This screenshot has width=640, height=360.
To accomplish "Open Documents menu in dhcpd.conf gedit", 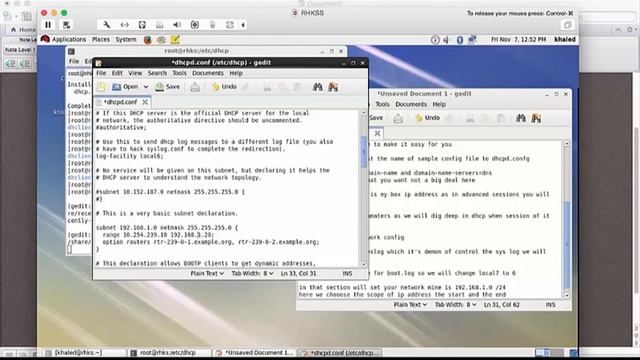I will (x=208, y=73).
